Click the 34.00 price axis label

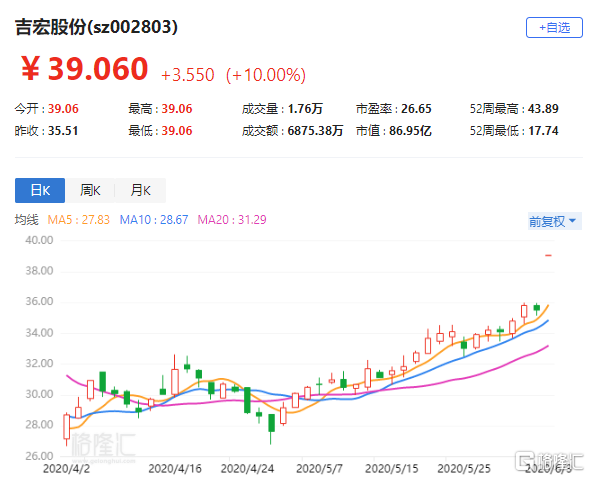39,333
